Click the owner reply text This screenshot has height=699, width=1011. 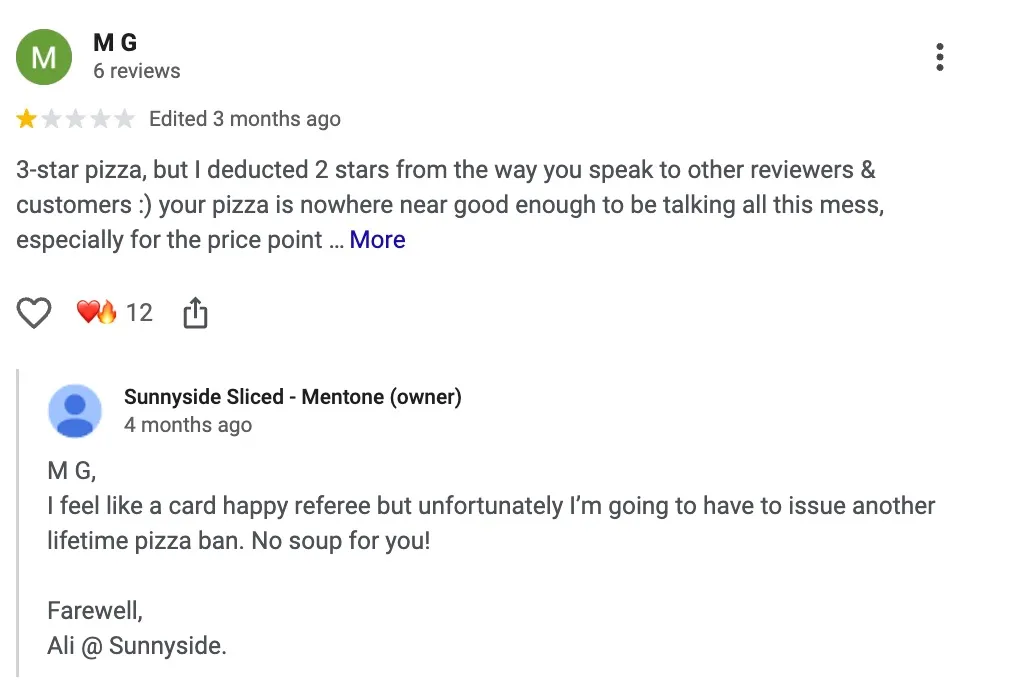point(490,523)
